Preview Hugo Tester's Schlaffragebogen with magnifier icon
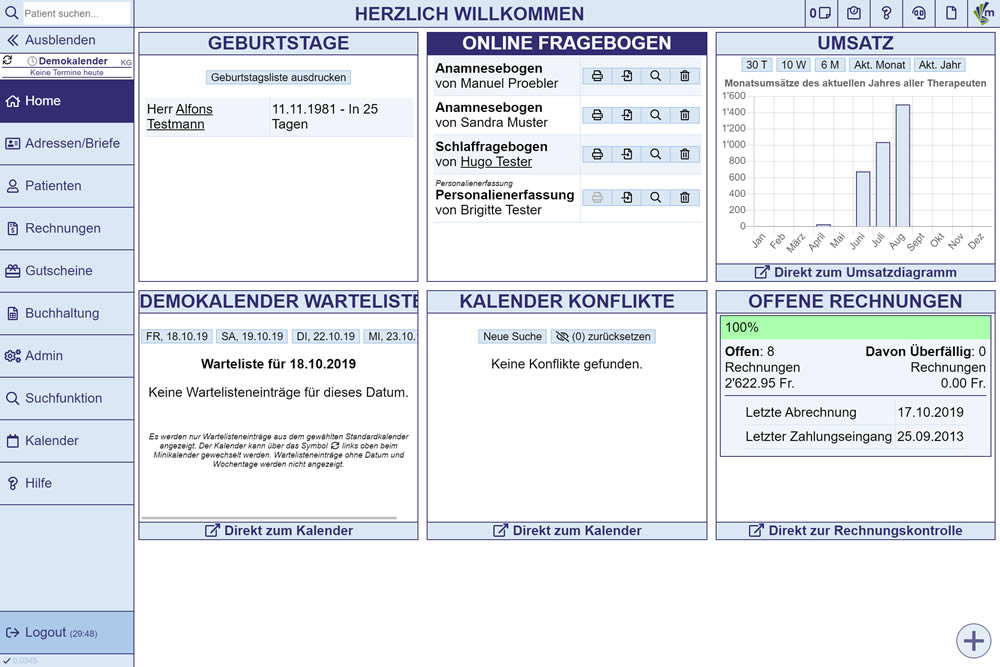The image size is (1000, 667). coord(655,154)
